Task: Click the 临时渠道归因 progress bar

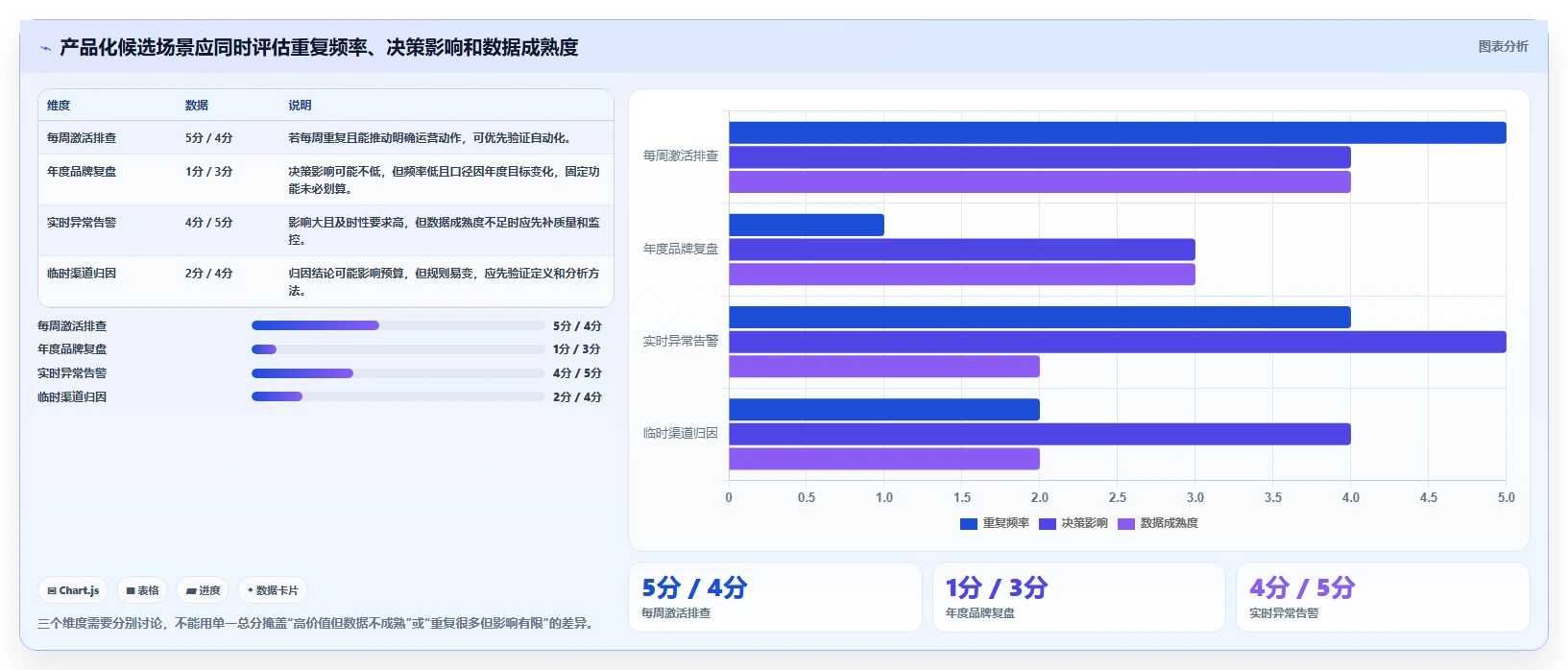Action: (398, 396)
